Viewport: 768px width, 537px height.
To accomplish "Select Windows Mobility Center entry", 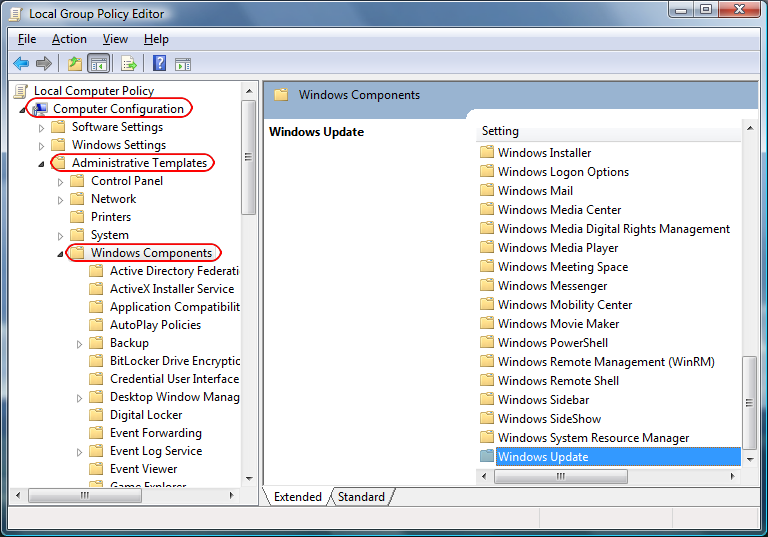I will point(565,305).
